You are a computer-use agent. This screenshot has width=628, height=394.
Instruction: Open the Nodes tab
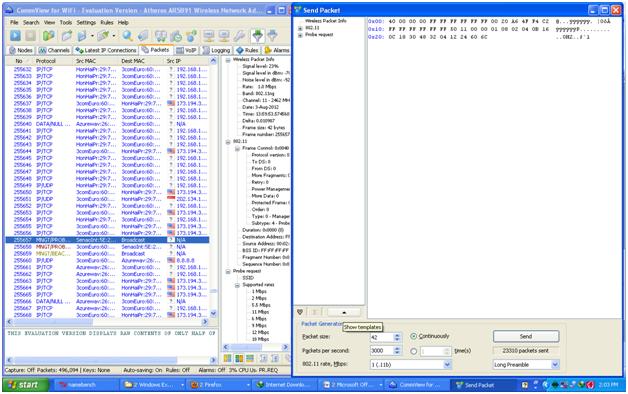click(x=21, y=50)
